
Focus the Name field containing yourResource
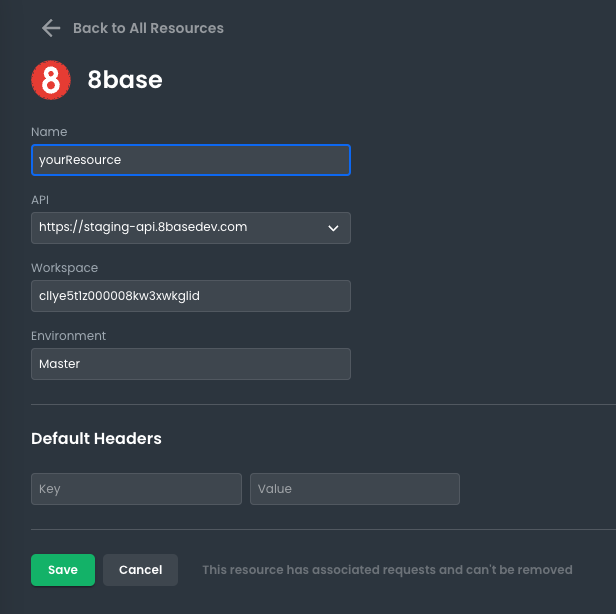click(190, 160)
